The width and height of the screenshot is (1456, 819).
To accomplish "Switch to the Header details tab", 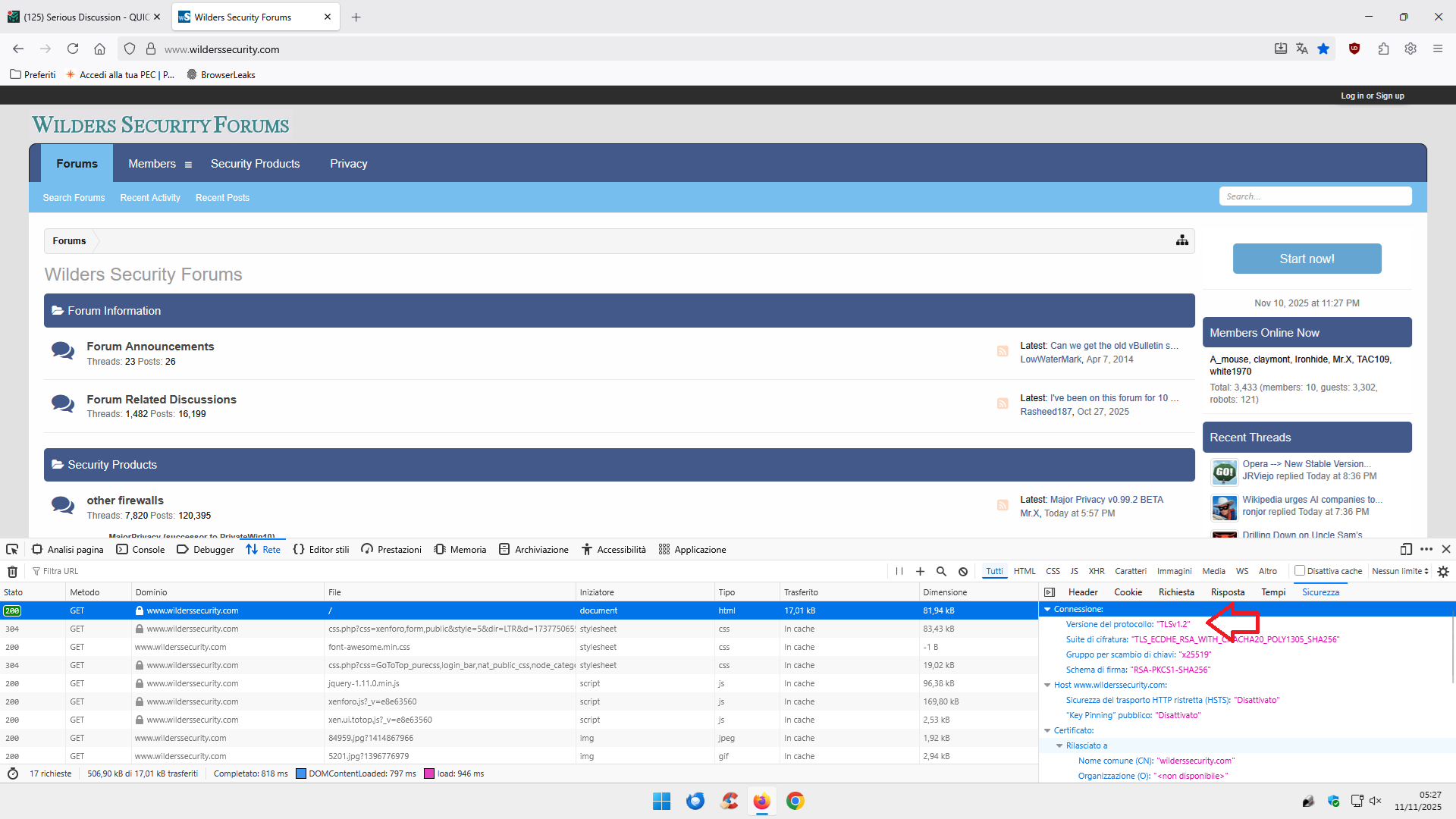I will click(1082, 592).
